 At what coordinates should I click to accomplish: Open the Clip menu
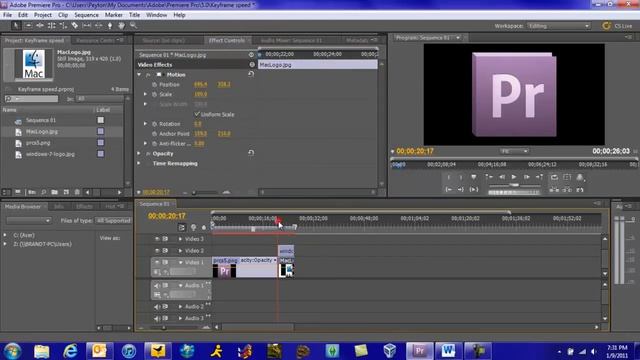point(63,15)
